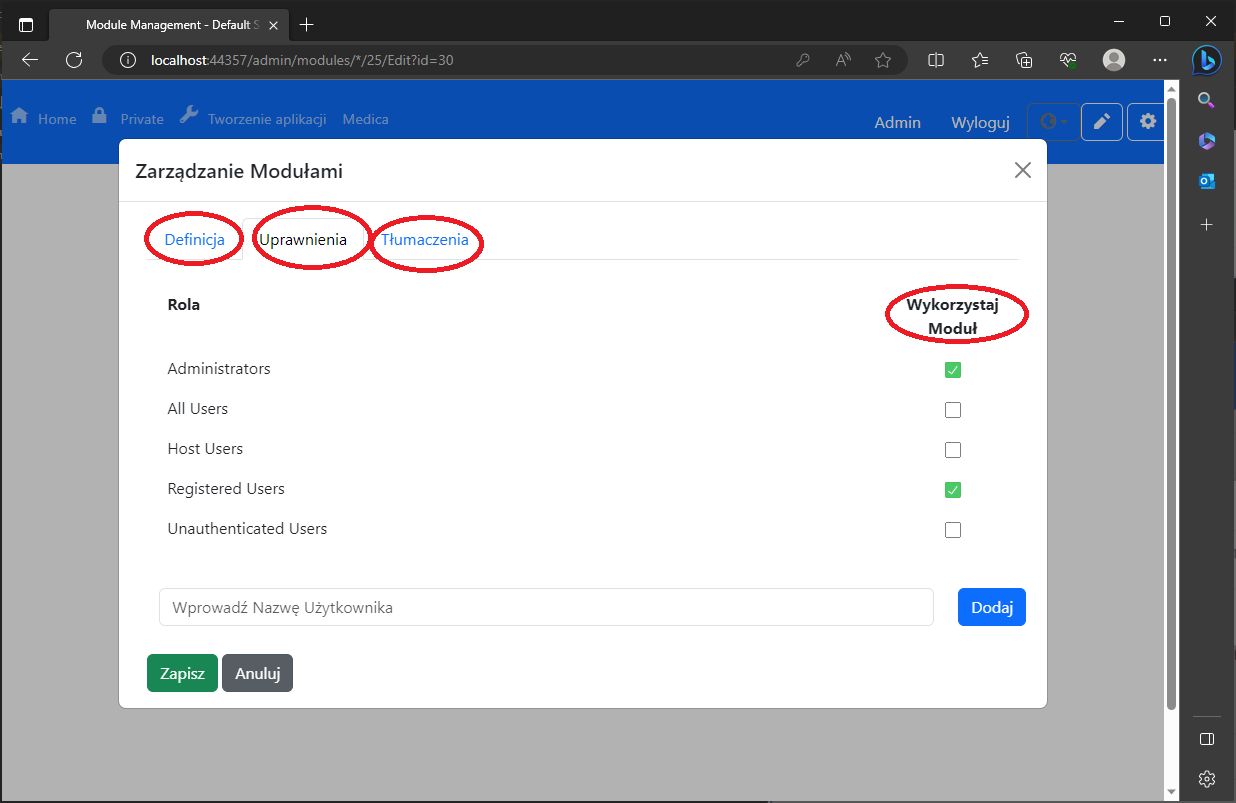This screenshot has width=1236, height=803.
Task: Open Edge settings via ellipsis menu
Action: pos(1159,60)
